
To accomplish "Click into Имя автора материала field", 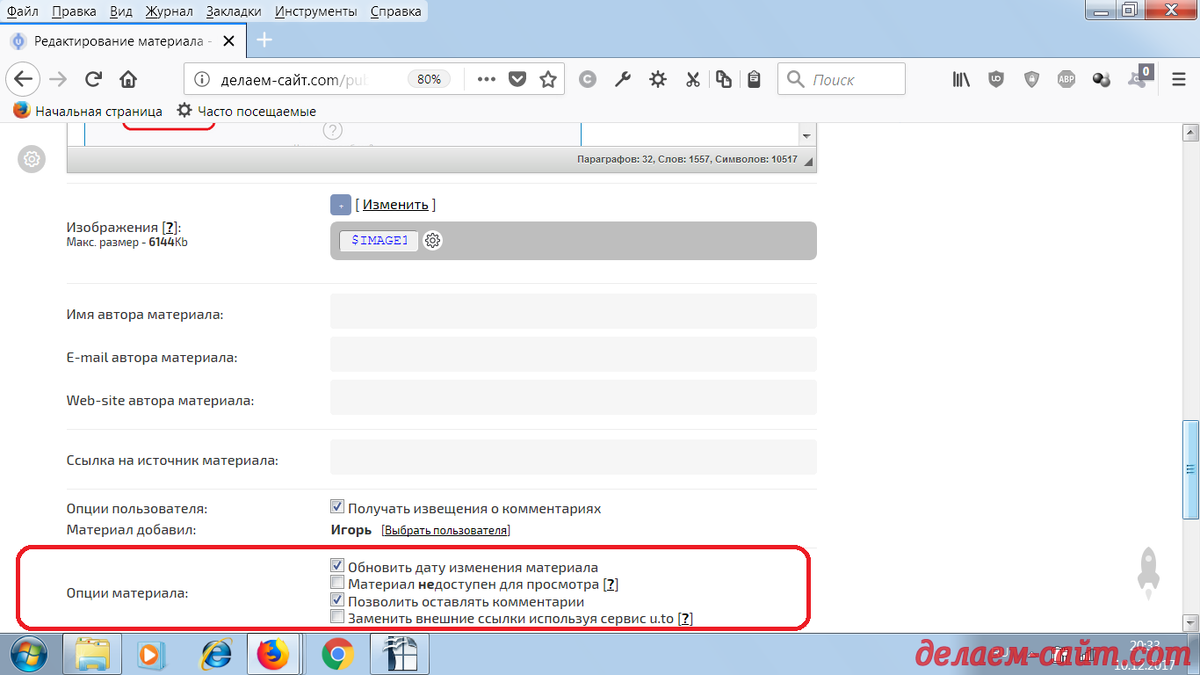I will [573, 311].
